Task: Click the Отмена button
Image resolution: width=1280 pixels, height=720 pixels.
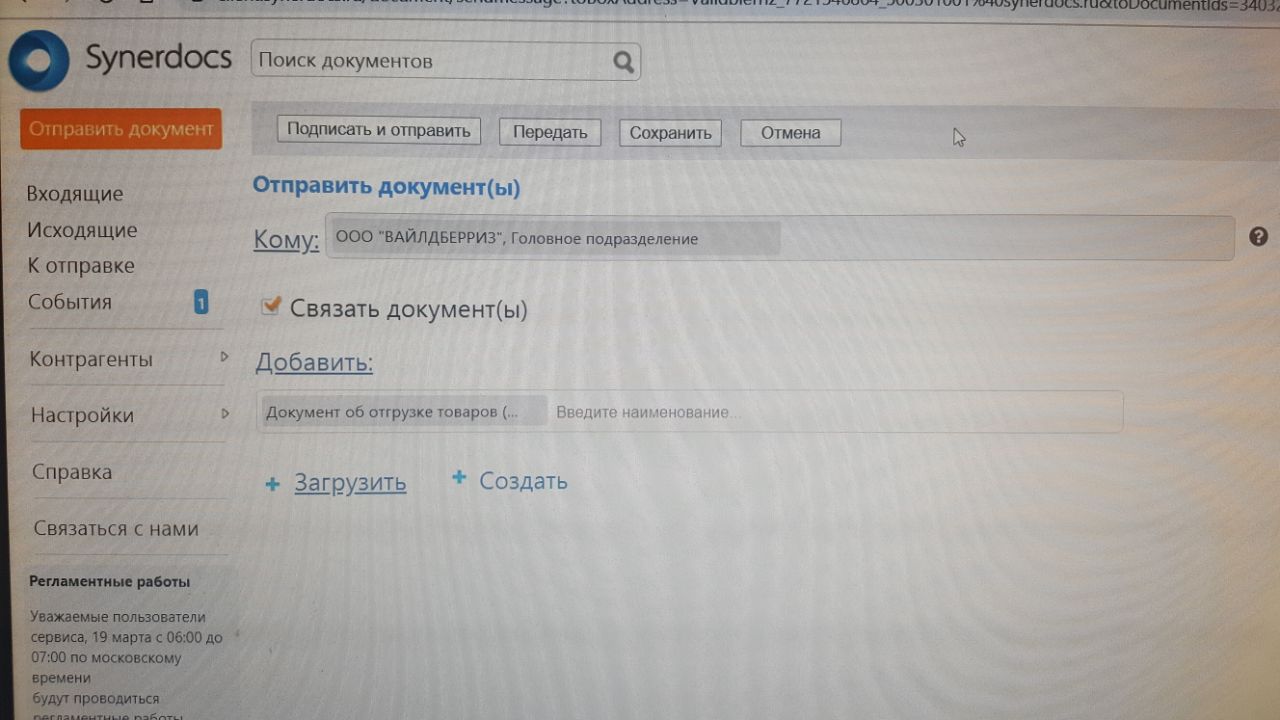Action: pyautogui.click(x=790, y=133)
